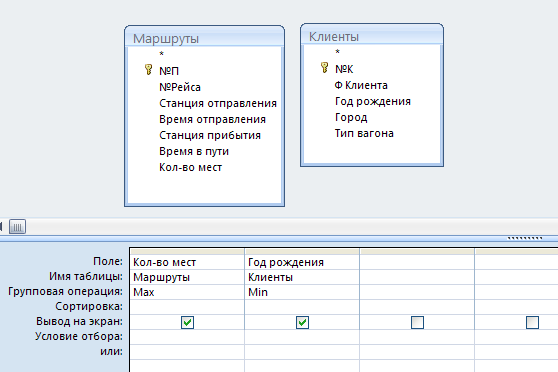Click the key icon next to №К

[324, 67]
